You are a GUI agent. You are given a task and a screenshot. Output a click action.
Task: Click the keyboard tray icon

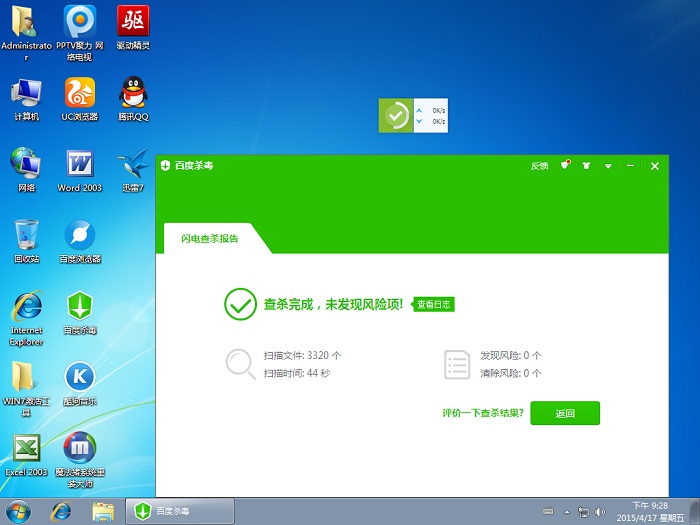pos(548,512)
